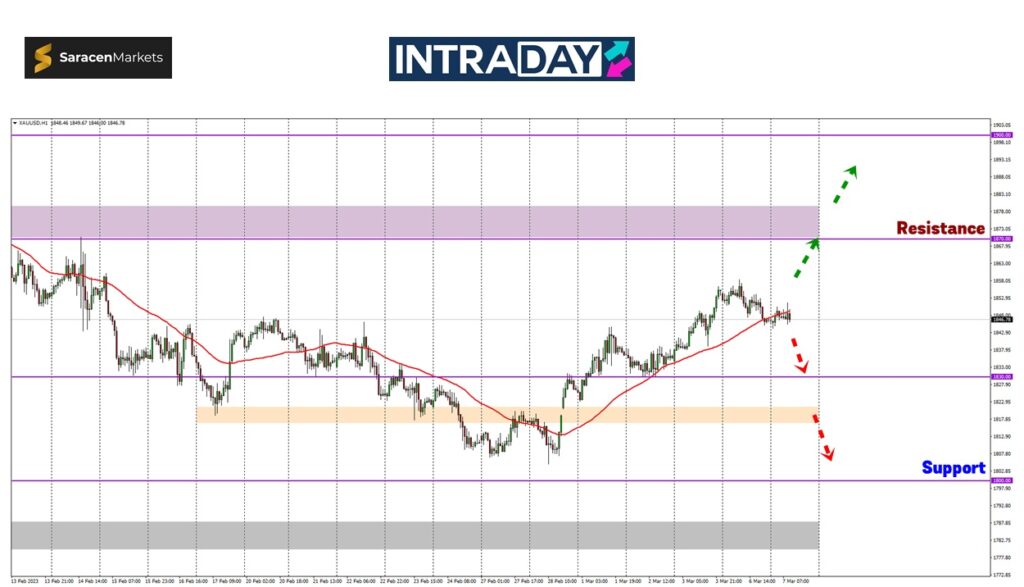Select the 1830.00 price tag on axis
Viewport: 1024px width, 587px height.
click(1001, 377)
